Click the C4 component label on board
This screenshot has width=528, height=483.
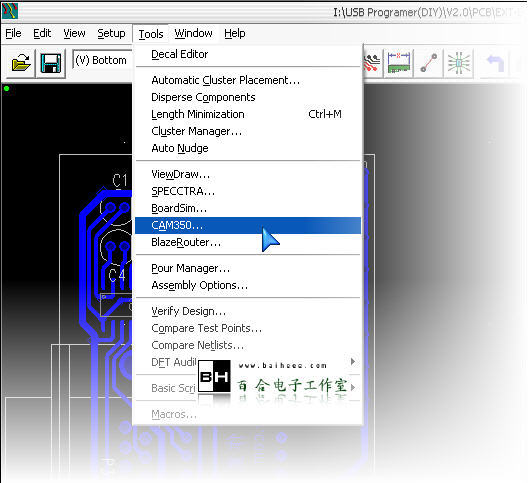pos(117,276)
